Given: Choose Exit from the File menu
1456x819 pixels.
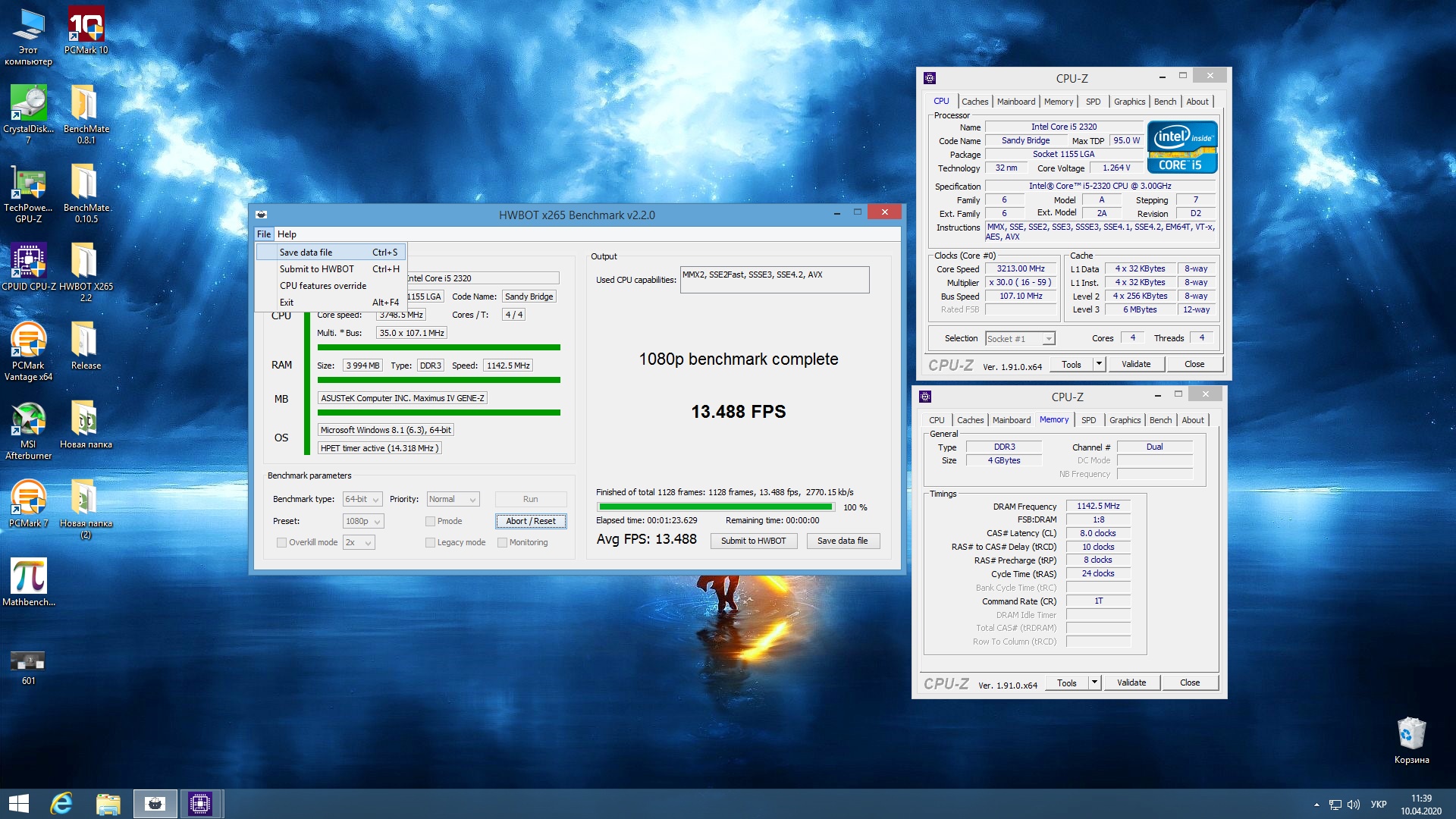Looking at the screenshot, I should [331, 302].
